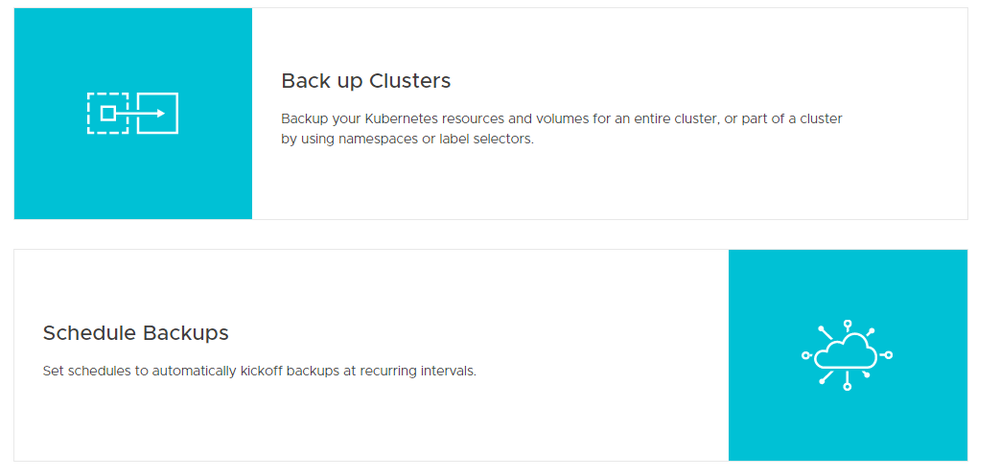Click the white area of Schedule Backups card
Viewport: 1000px width, 467px height.
(371, 355)
